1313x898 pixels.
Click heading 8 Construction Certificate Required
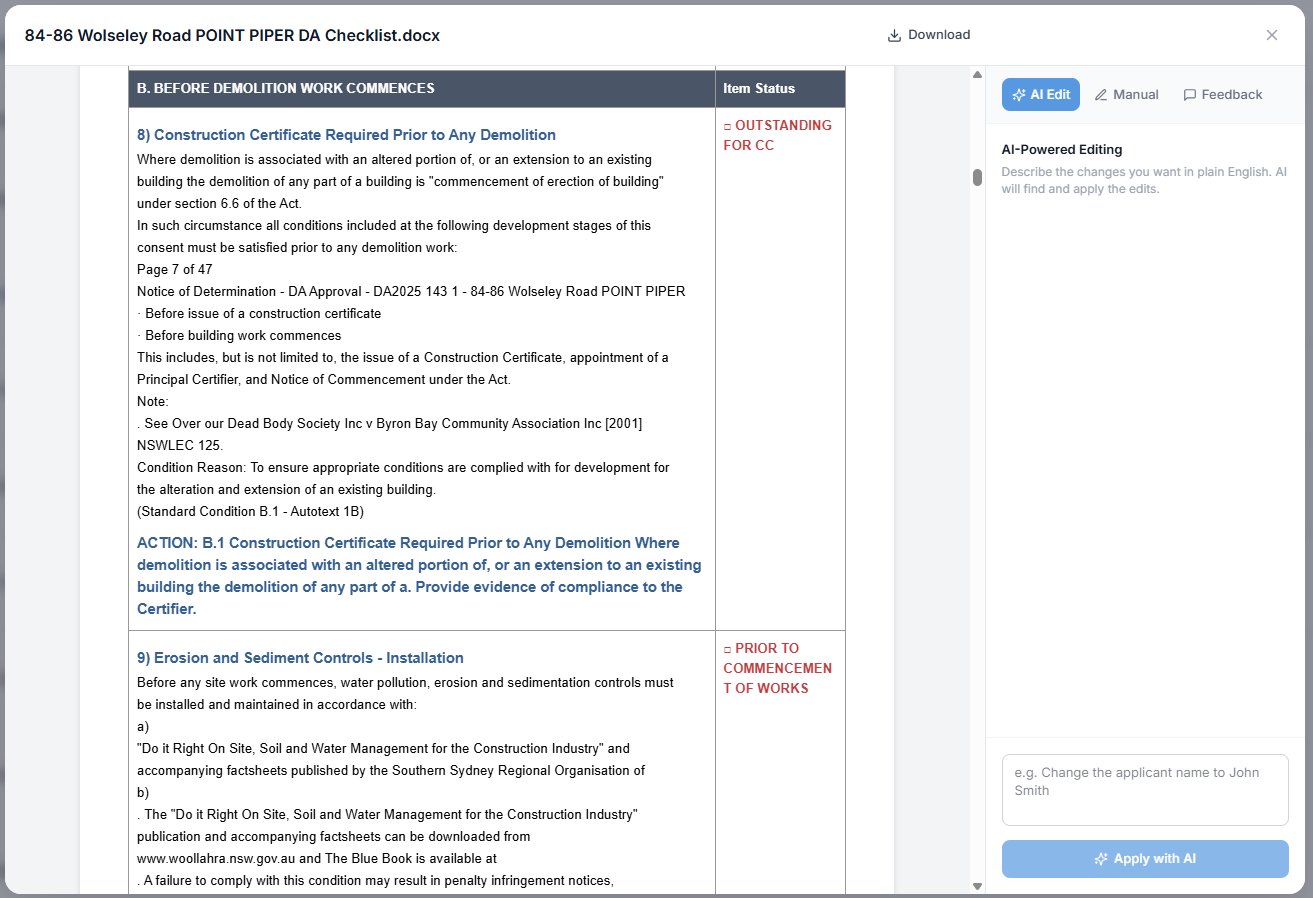click(346, 135)
